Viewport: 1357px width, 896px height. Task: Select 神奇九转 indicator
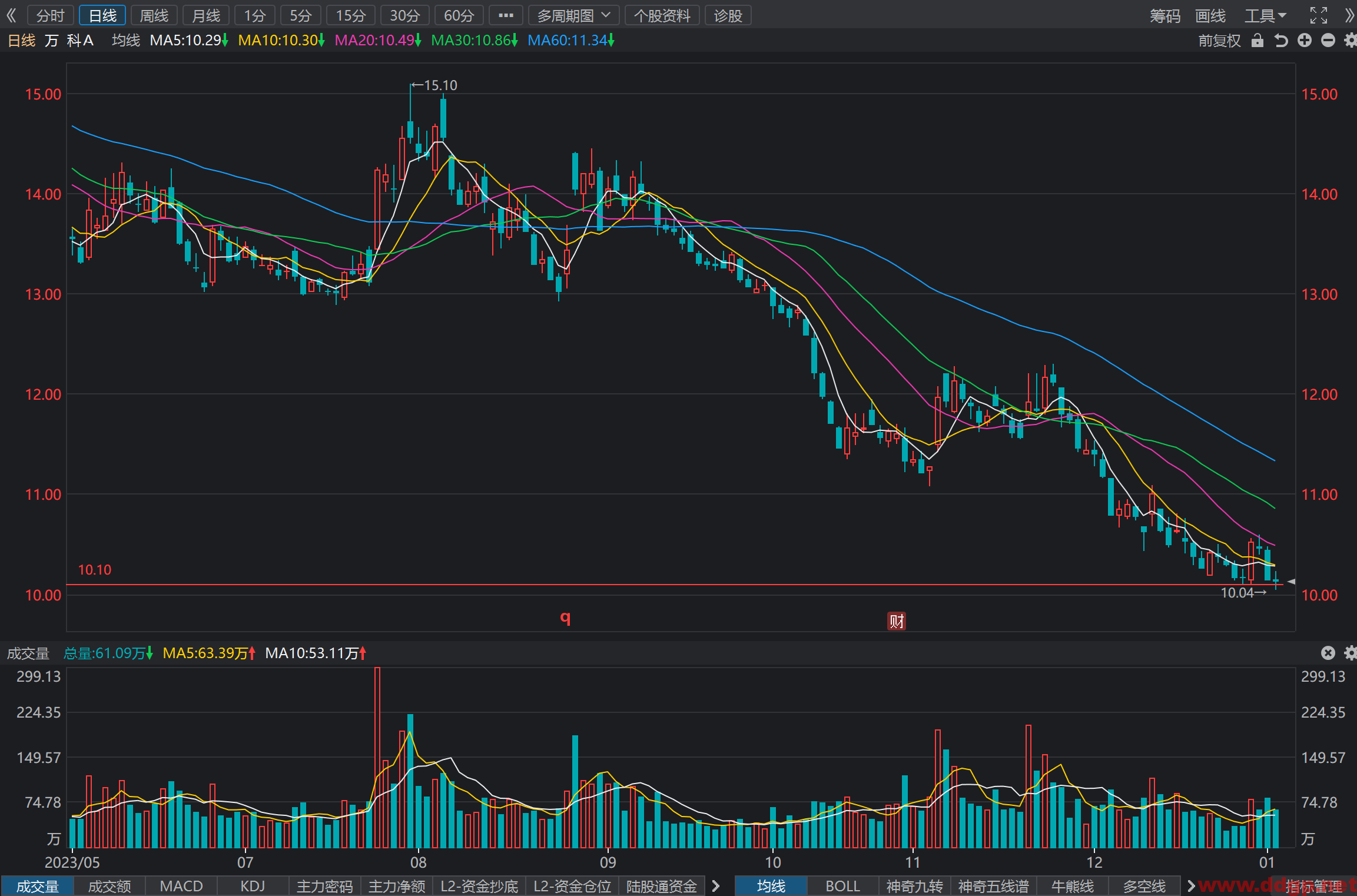tap(914, 886)
